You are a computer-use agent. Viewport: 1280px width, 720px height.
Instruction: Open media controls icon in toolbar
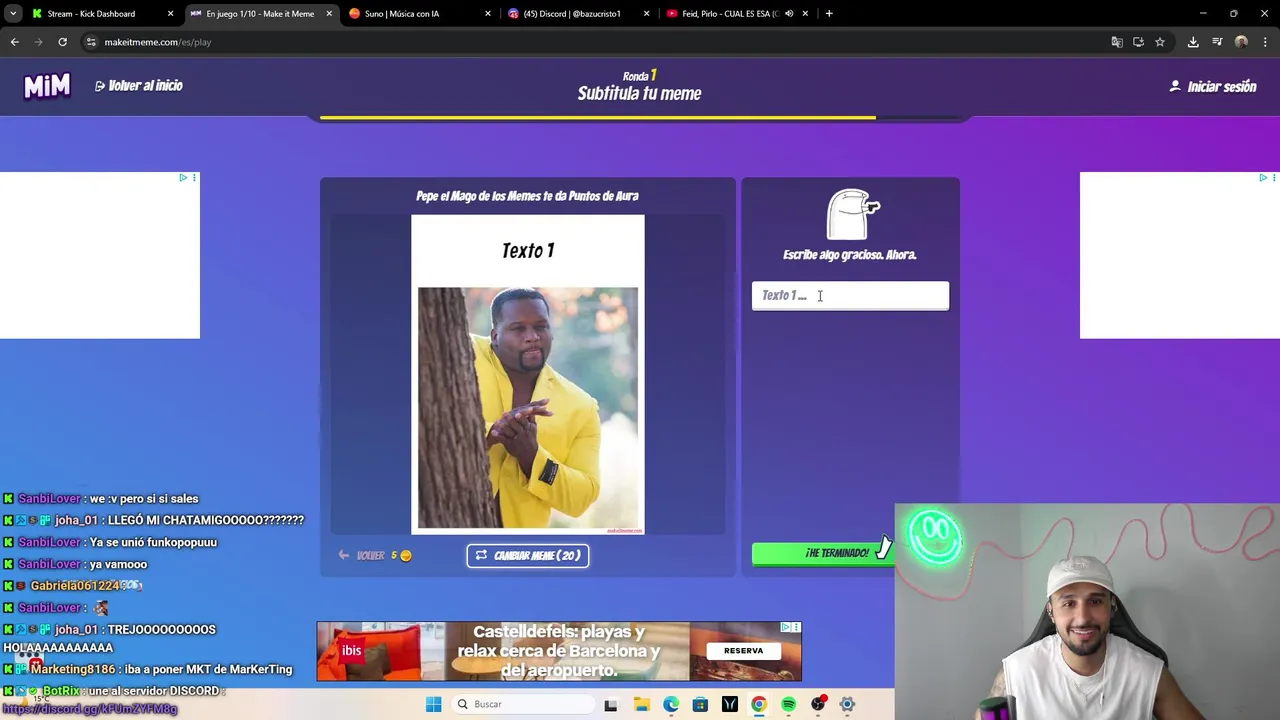[x=1217, y=42]
